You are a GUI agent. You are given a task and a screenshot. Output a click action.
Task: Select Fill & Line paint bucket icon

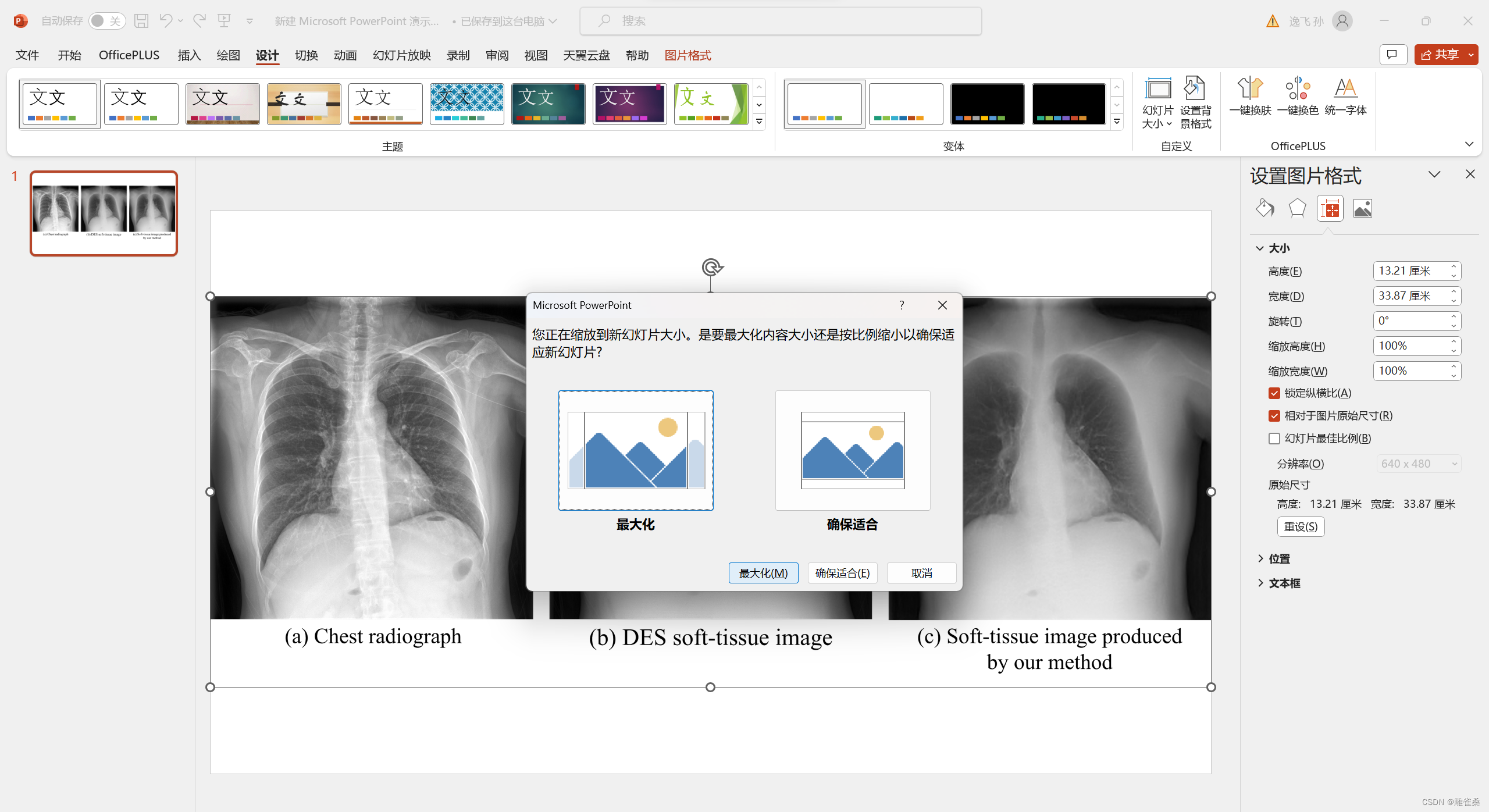[x=1265, y=208]
